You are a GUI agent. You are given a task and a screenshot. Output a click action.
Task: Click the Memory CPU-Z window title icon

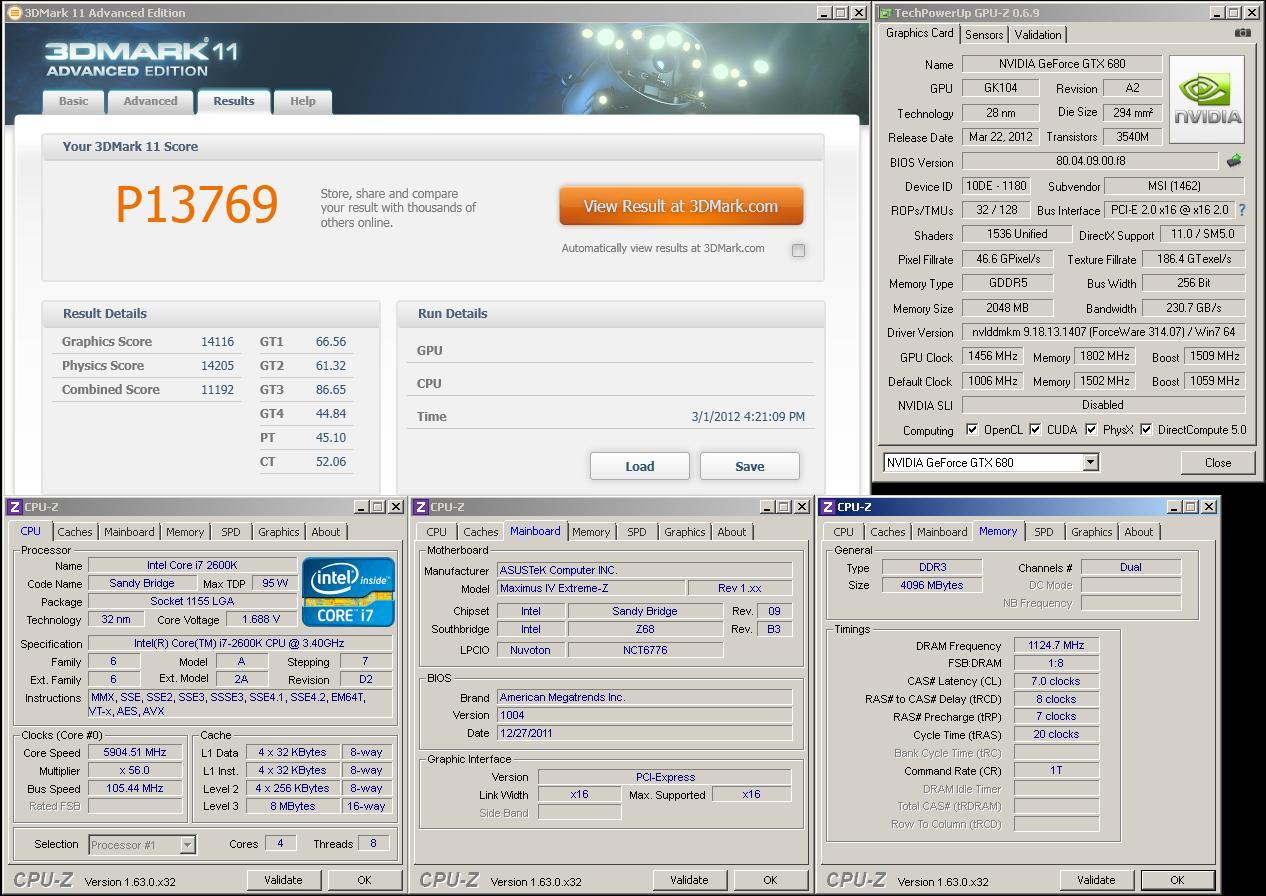(828, 507)
